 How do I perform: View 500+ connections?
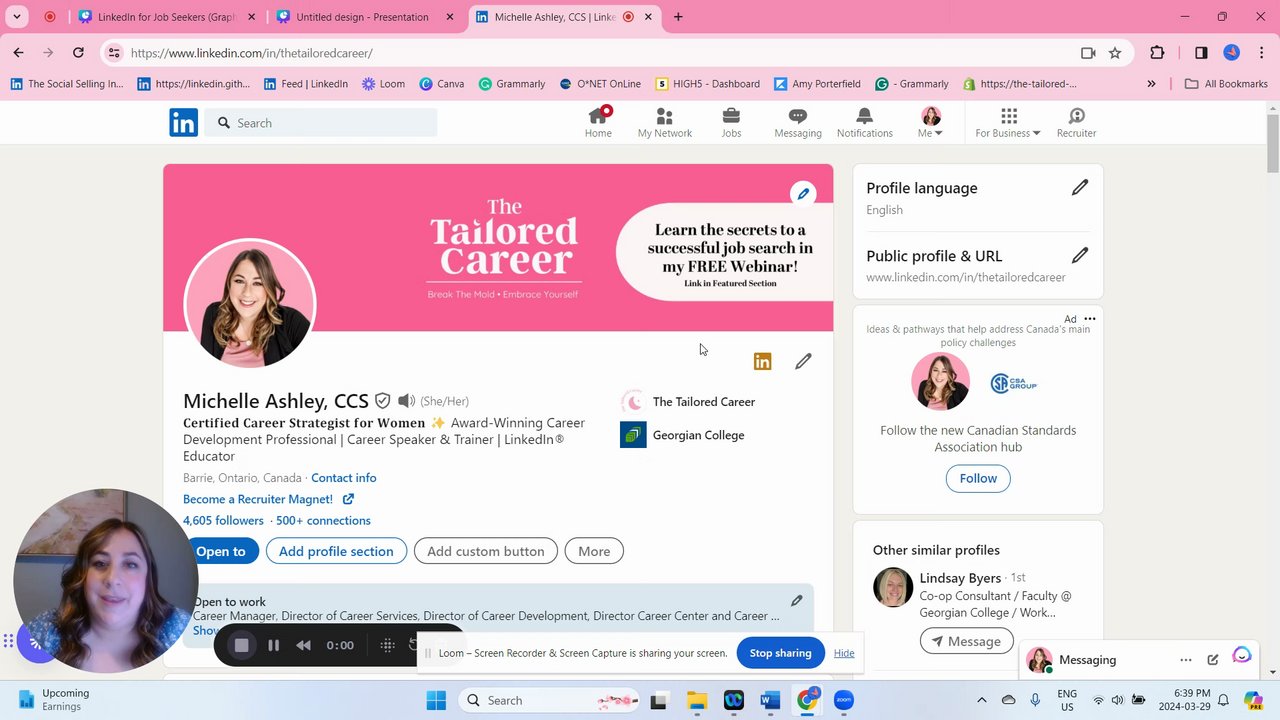tap(323, 520)
